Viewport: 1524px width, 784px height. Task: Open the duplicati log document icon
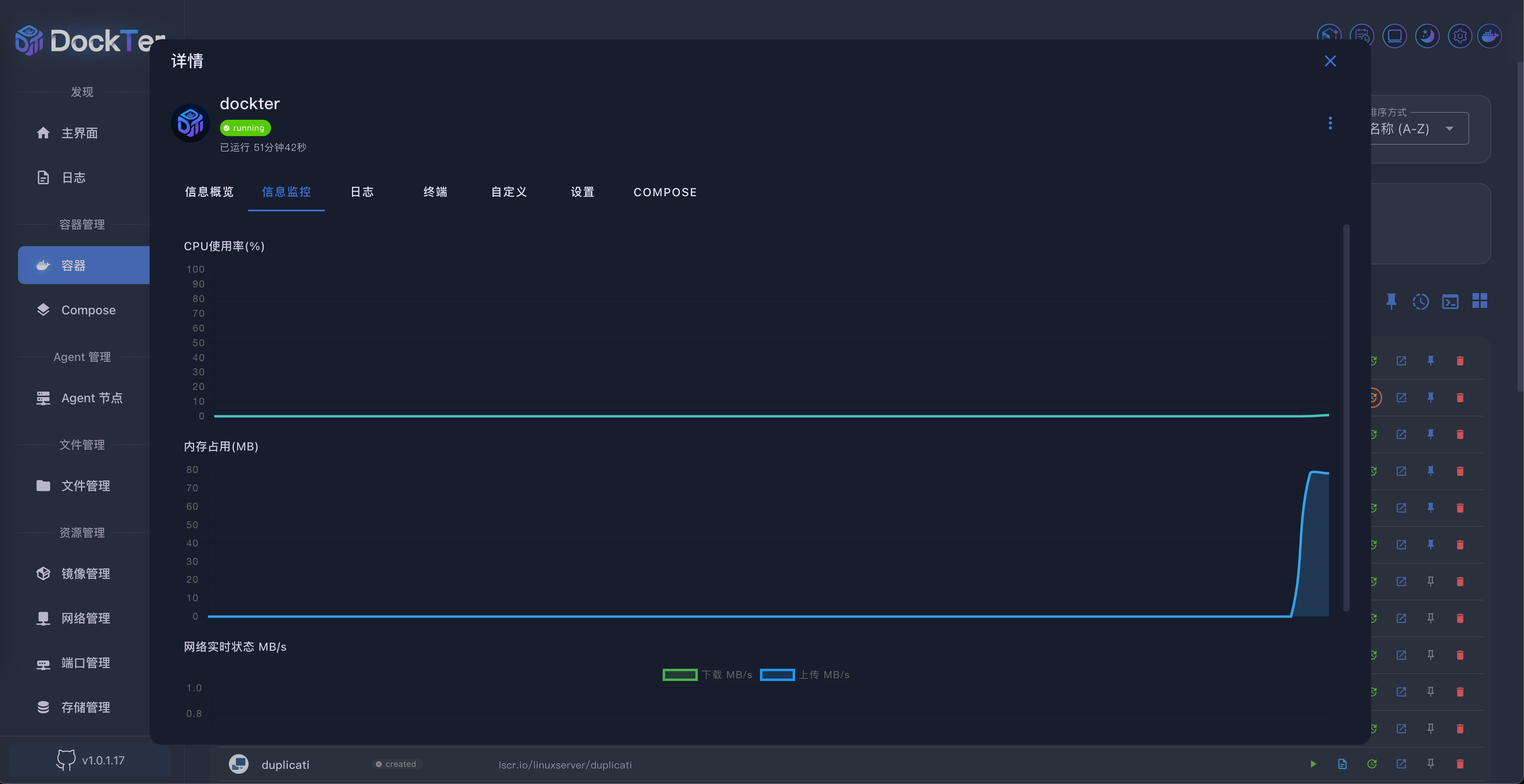pos(1342,764)
